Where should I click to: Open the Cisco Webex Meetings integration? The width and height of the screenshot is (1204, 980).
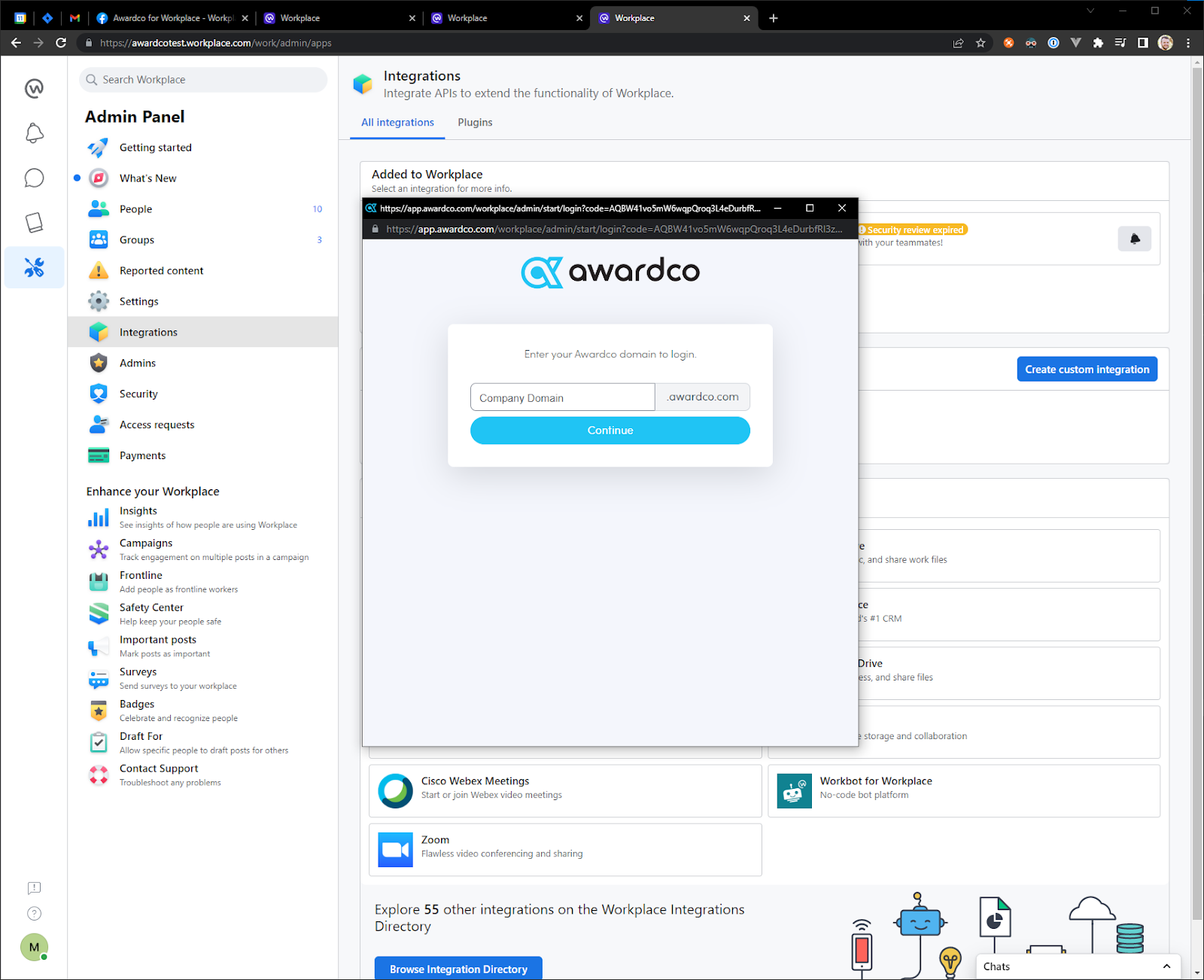[x=475, y=781]
